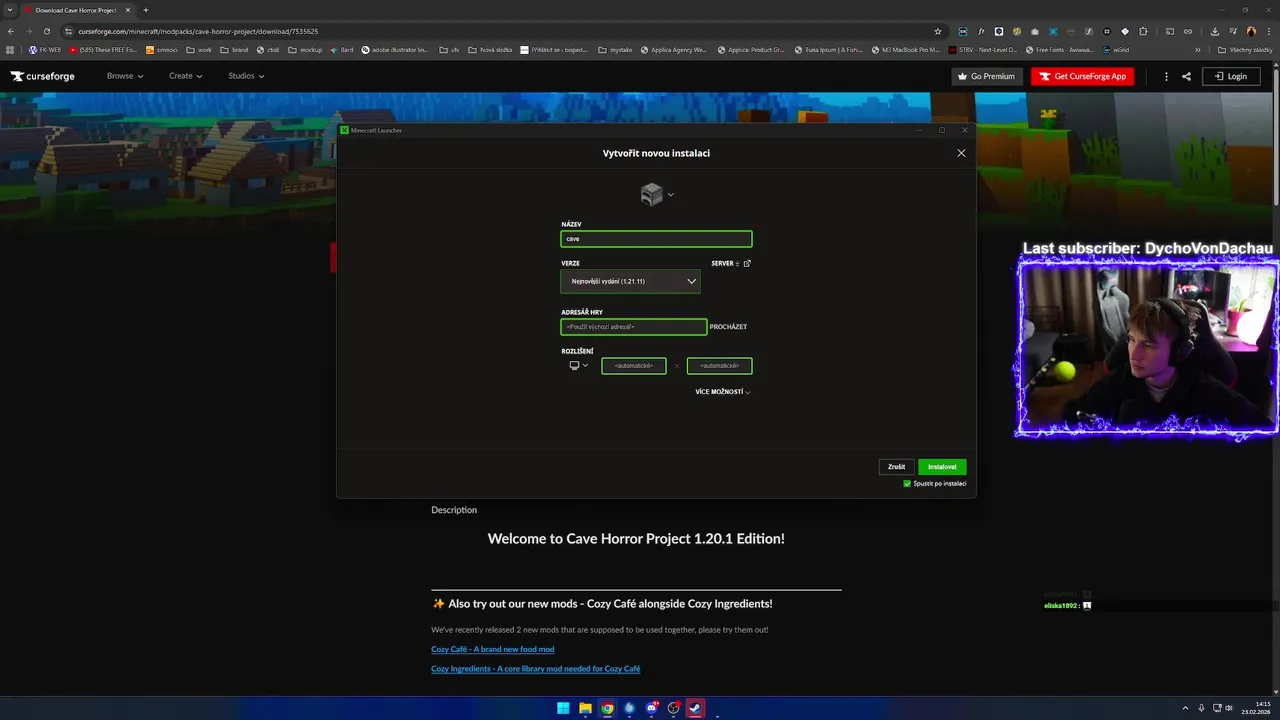Click Go Premium button
This screenshot has width=1280, height=720.
[987, 76]
